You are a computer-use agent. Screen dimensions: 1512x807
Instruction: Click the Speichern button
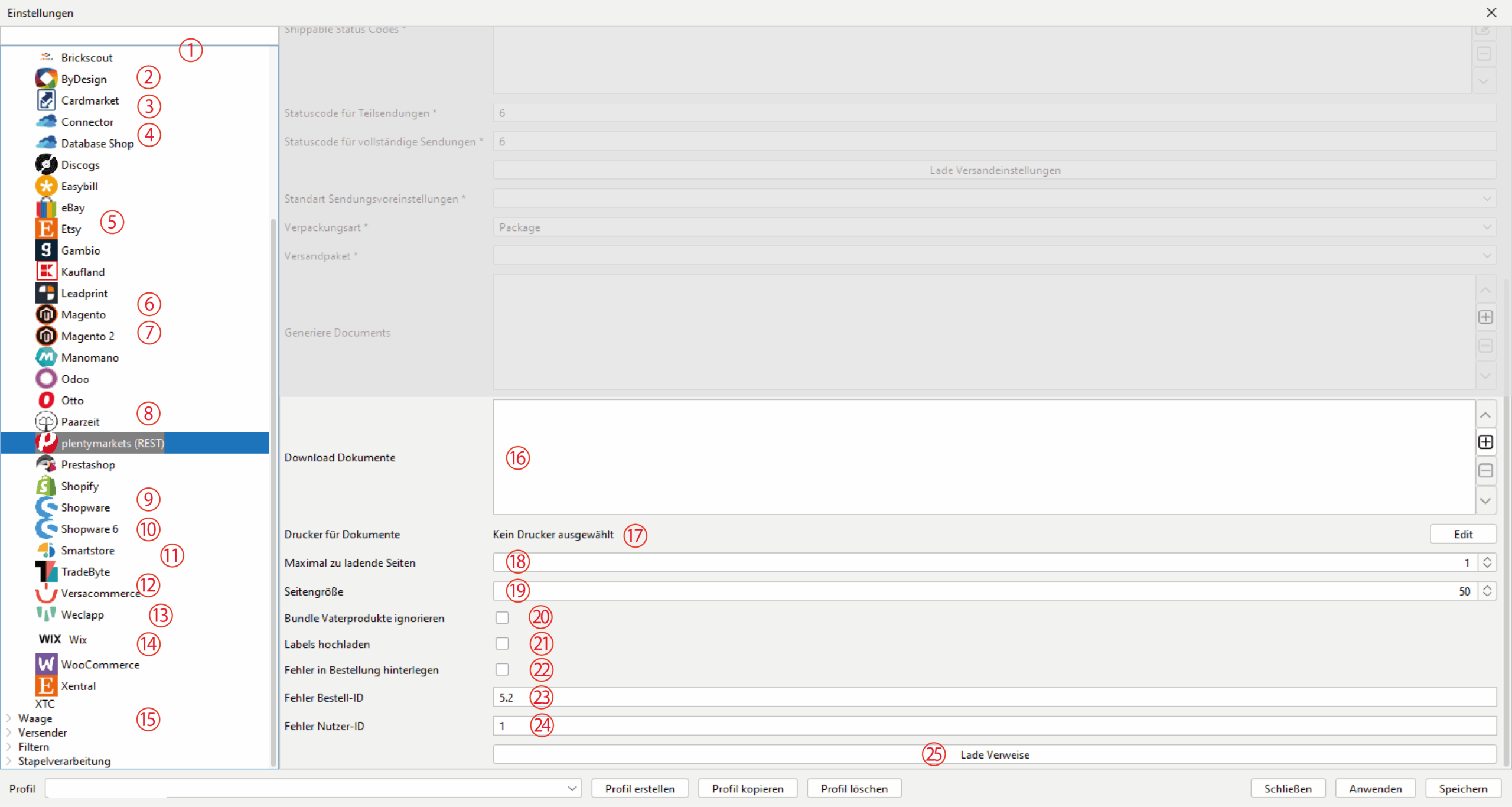pyautogui.click(x=1463, y=788)
